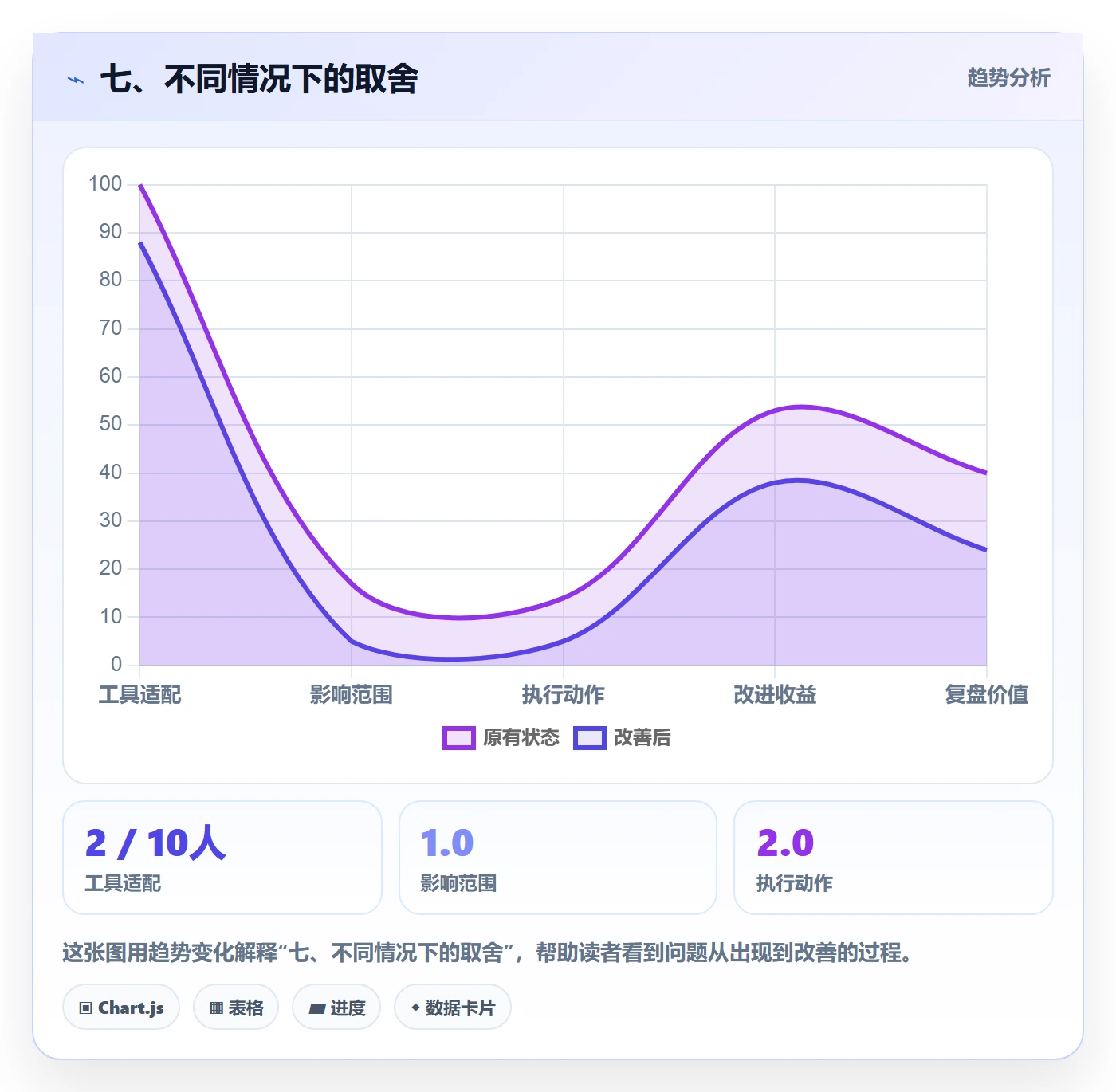Click the 改进收益 x-axis label
Image resolution: width=1116 pixels, height=1092 pixels.
click(775, 695)
